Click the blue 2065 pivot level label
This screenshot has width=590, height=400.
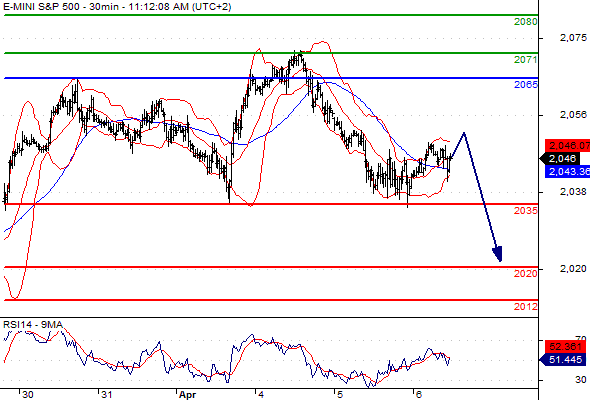tap(526, 85)
